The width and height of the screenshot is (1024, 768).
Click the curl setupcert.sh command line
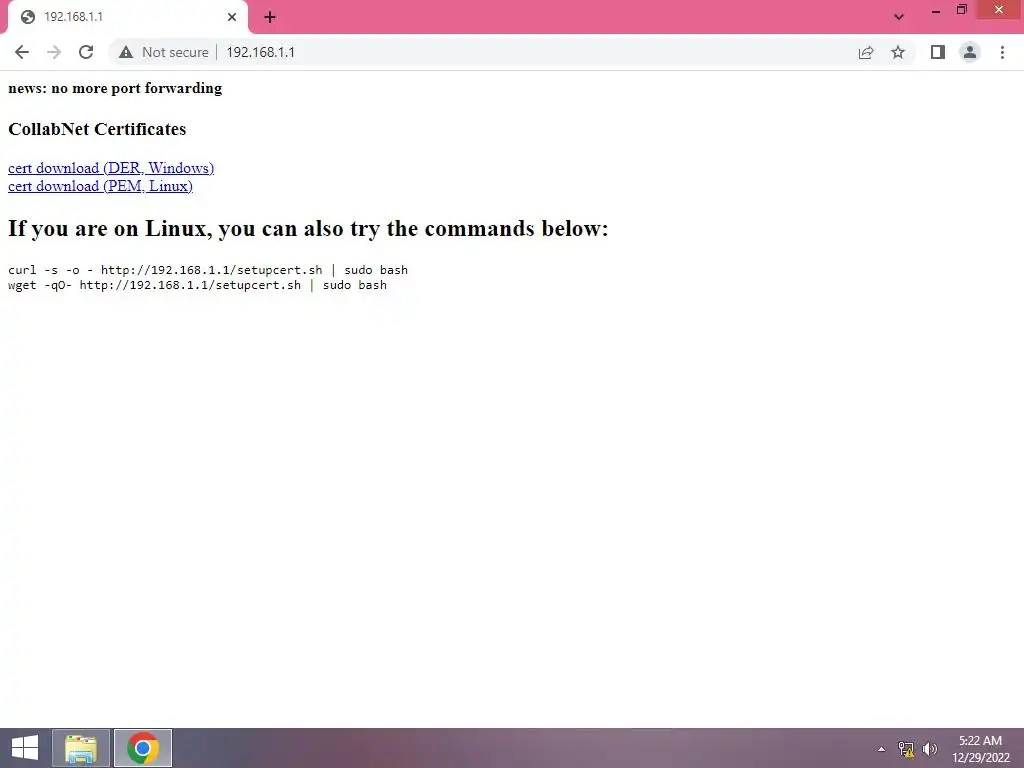tap(208, 270)
